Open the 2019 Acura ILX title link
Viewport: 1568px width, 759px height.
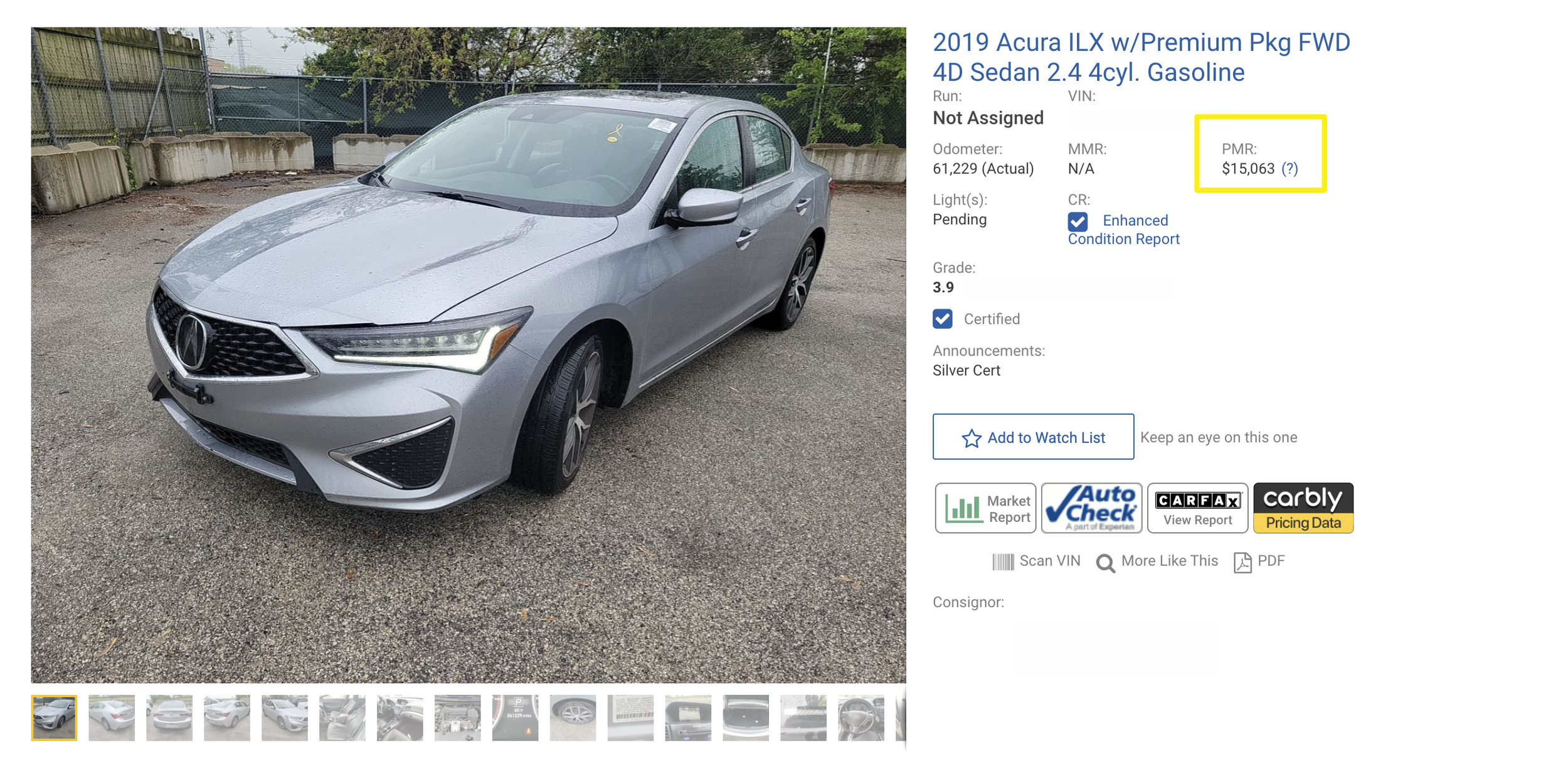(x=1141, y=57)
